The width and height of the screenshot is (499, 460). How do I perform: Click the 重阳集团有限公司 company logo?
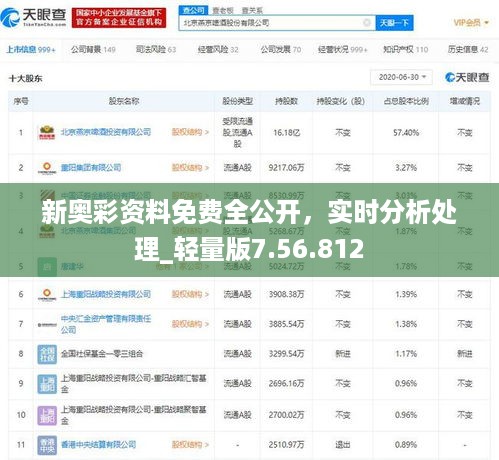(47, 168)
